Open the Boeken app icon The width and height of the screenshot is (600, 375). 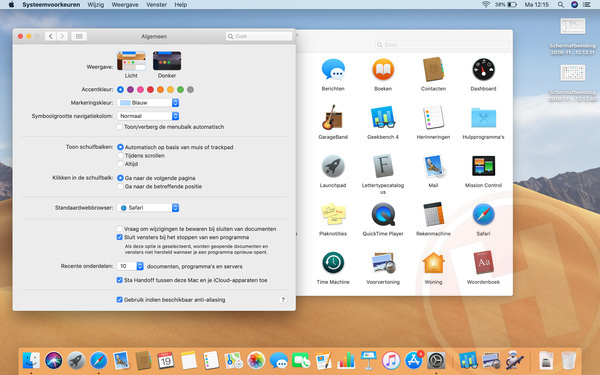coord(383,70)
